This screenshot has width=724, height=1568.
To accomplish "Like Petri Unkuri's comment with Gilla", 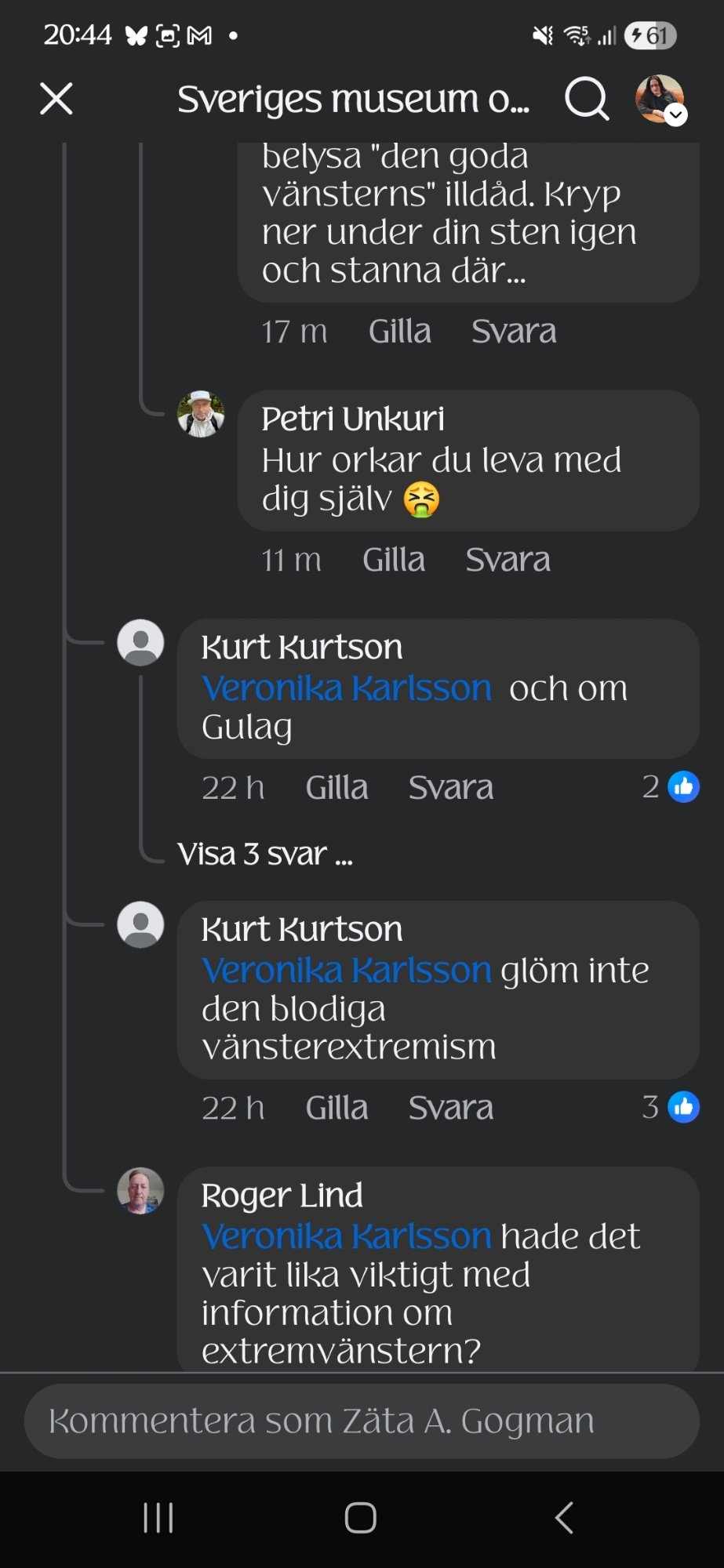I will click(394, 560).
